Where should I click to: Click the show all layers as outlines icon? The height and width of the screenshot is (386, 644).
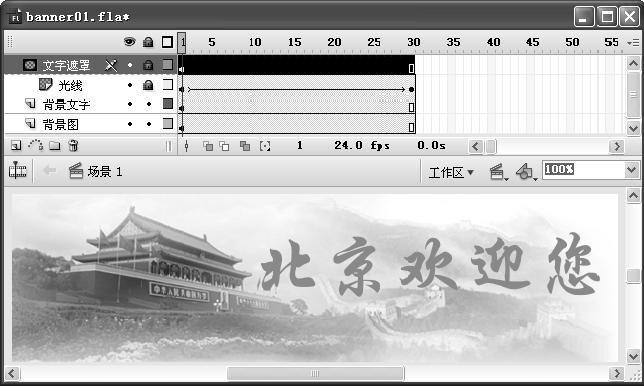point(167,42)
